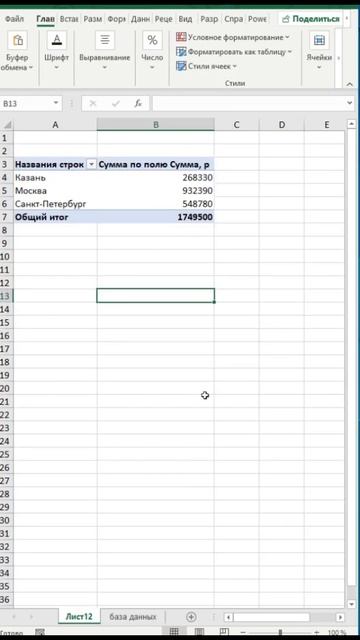Switch to the Формулы ribbon tab
Image resolution: width=360 pixels, height=640 pixels.
click(116, 19)
